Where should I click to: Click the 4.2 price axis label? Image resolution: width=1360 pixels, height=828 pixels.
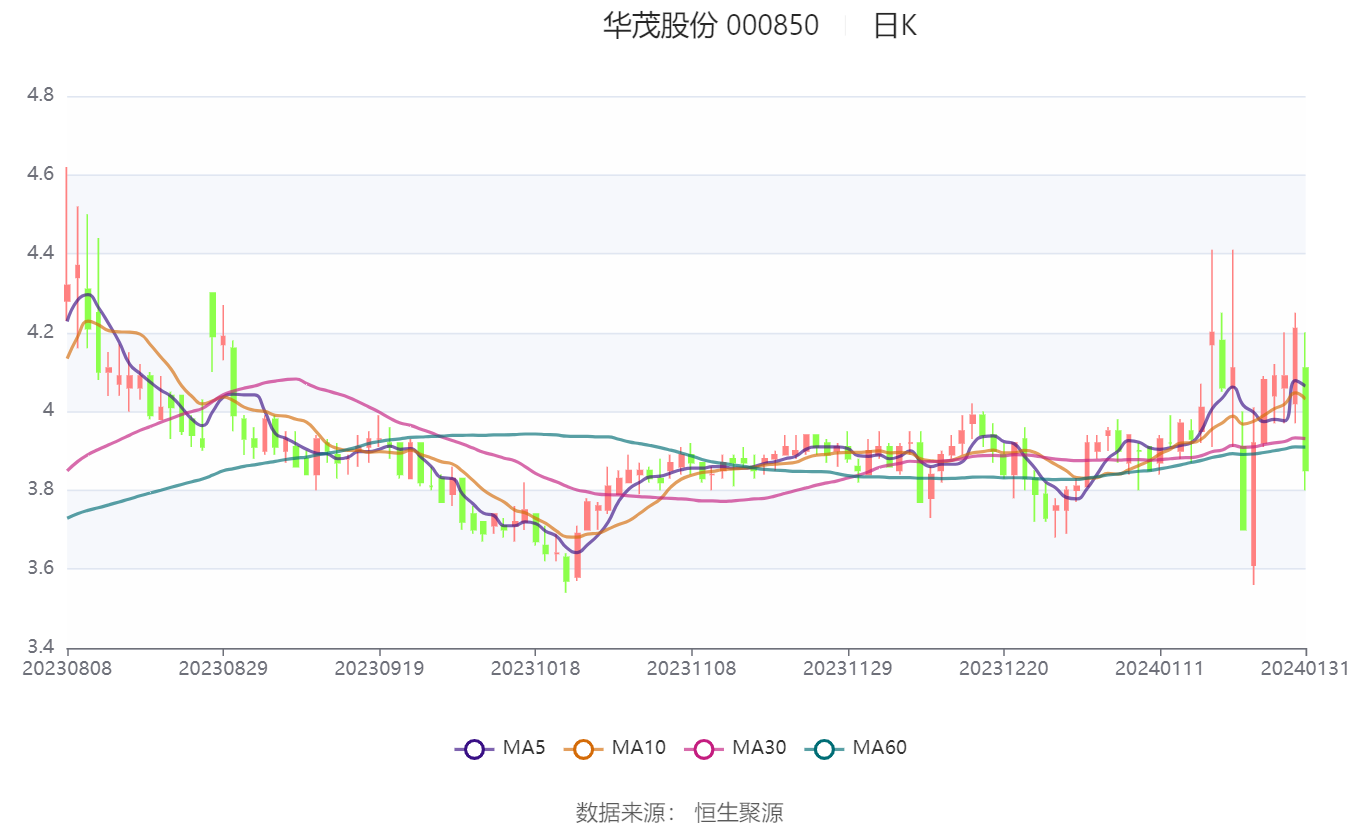click(x=40, y=332)
